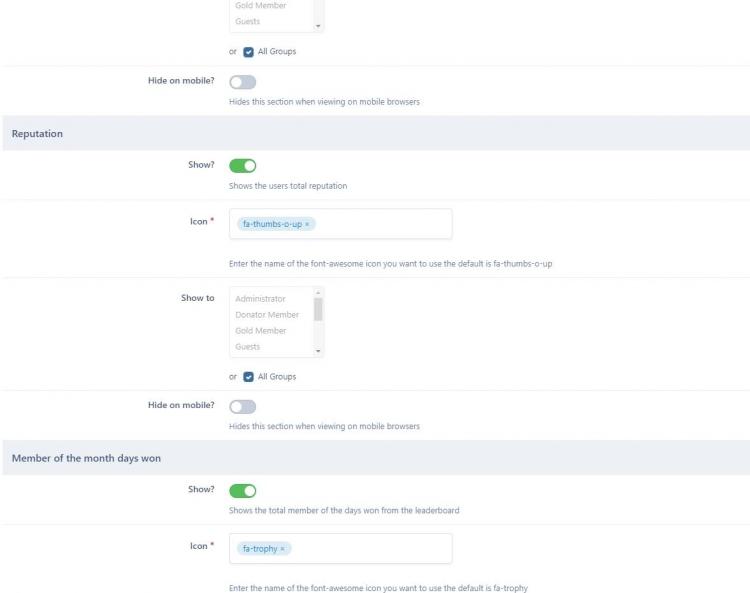Image resolution: width=750 pixels, height=593 pixels.
Task: Click scroll-down arrow of the topmost group list
Action: (318, 26)
